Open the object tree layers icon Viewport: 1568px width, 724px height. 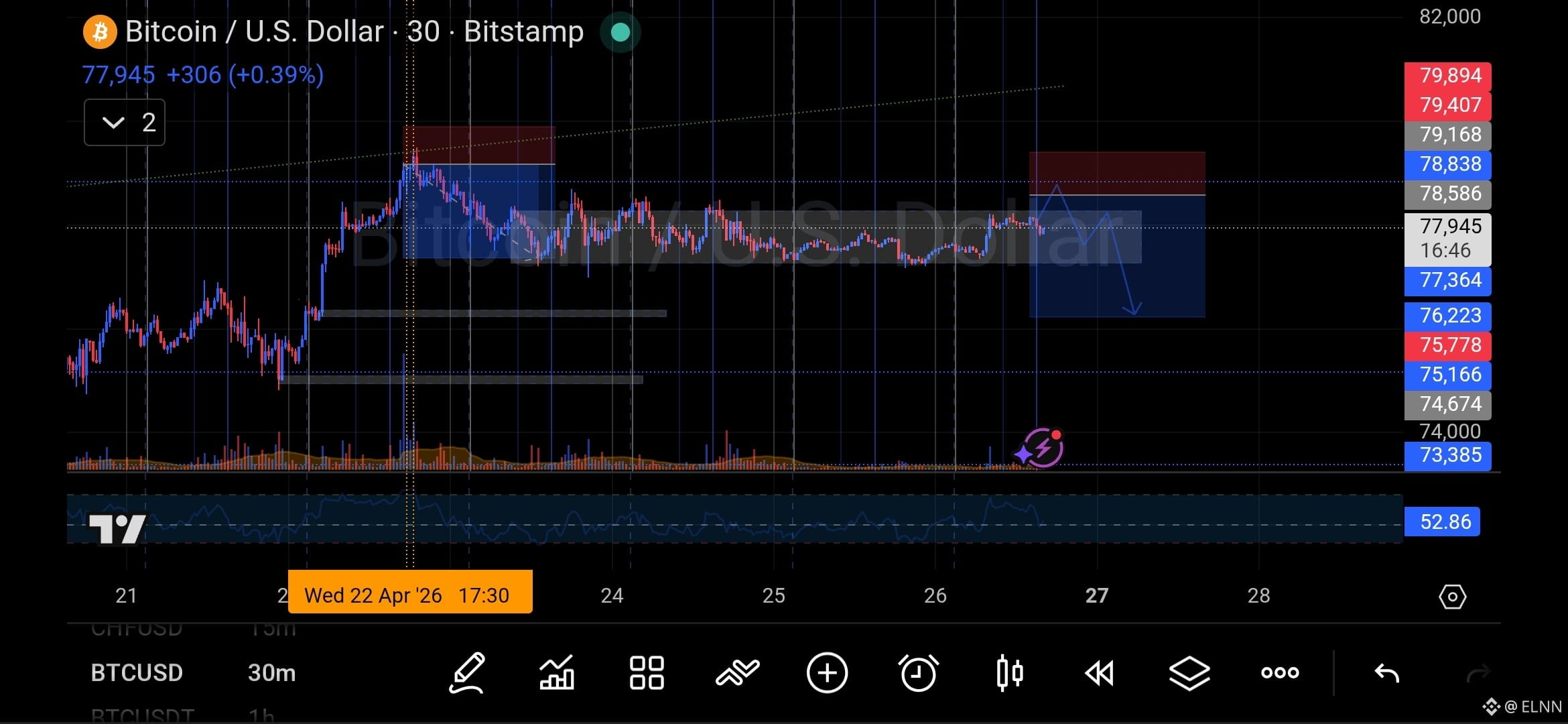(x=1189, y=673)
